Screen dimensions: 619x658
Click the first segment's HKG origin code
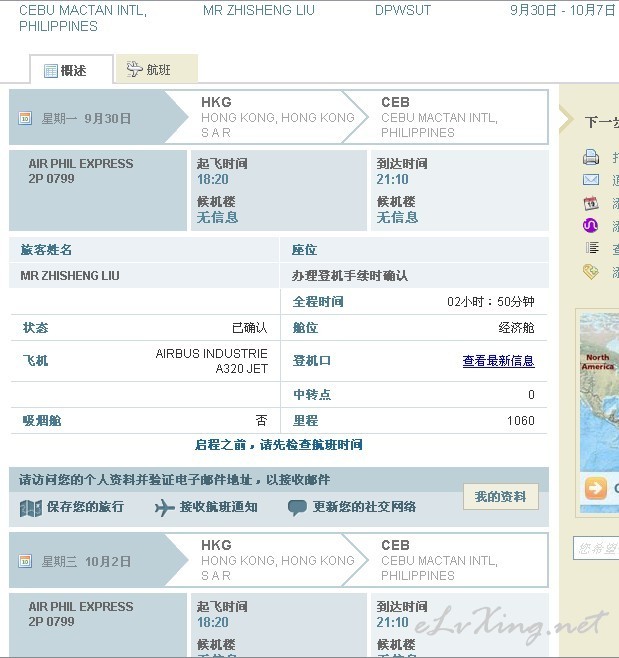click(216, 102)
